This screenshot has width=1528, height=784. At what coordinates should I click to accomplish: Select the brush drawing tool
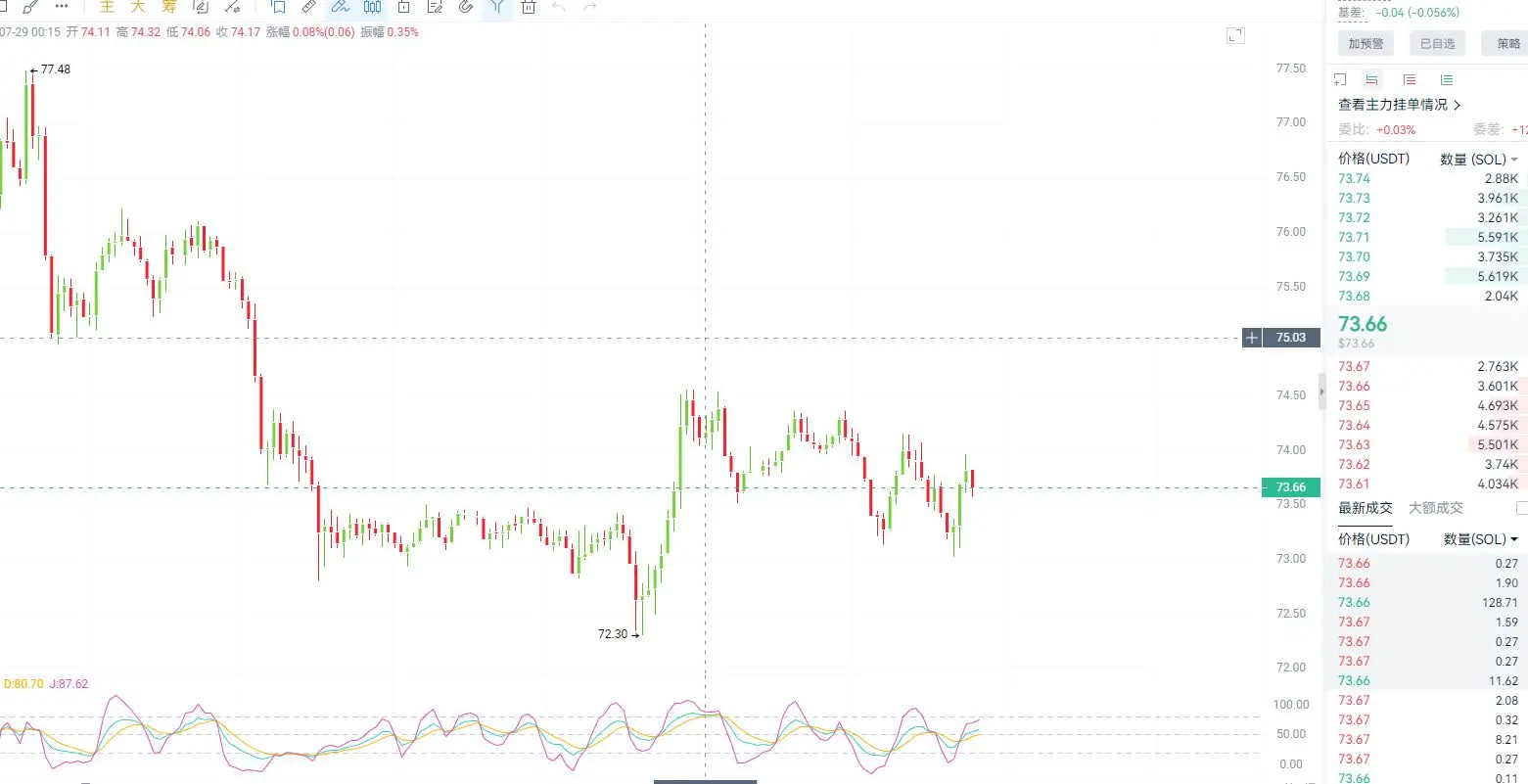[x=30, y=7]
